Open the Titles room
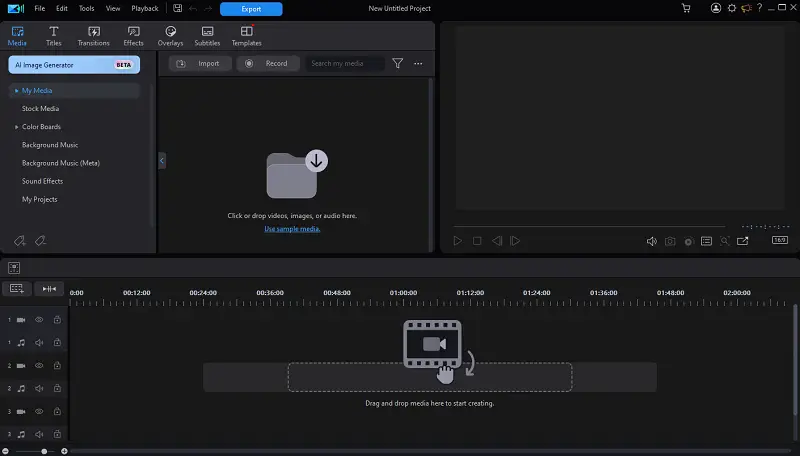 point(54,36)
